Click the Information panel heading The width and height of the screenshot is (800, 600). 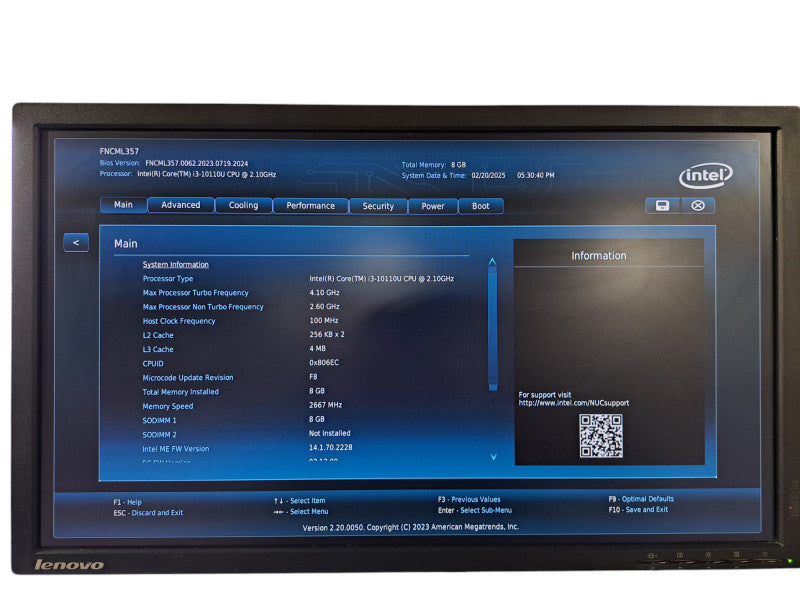[x=598, y=256]
